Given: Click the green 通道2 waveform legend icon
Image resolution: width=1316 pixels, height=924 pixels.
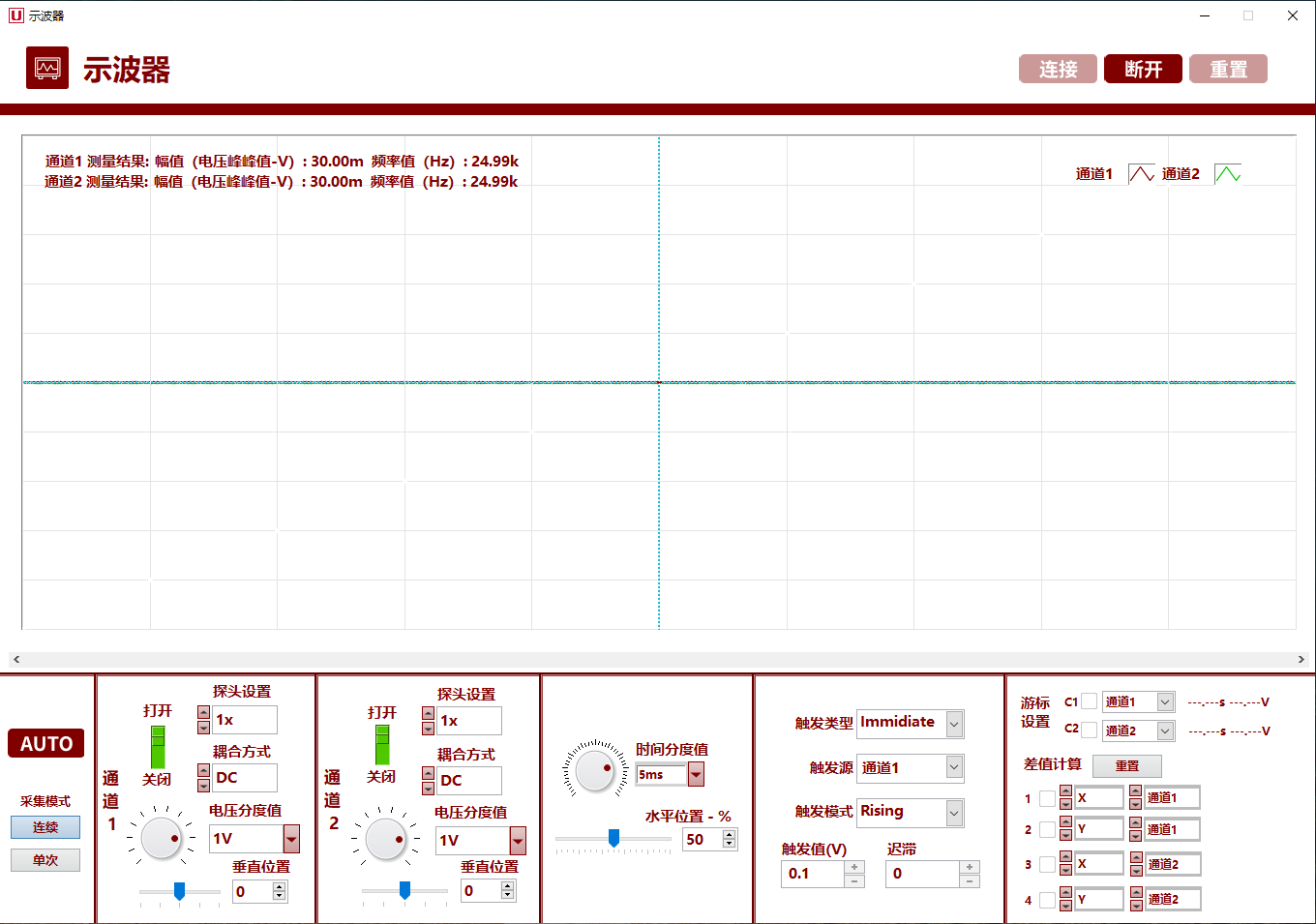Looking at the screenshot, I should [x=1227, y=174].
